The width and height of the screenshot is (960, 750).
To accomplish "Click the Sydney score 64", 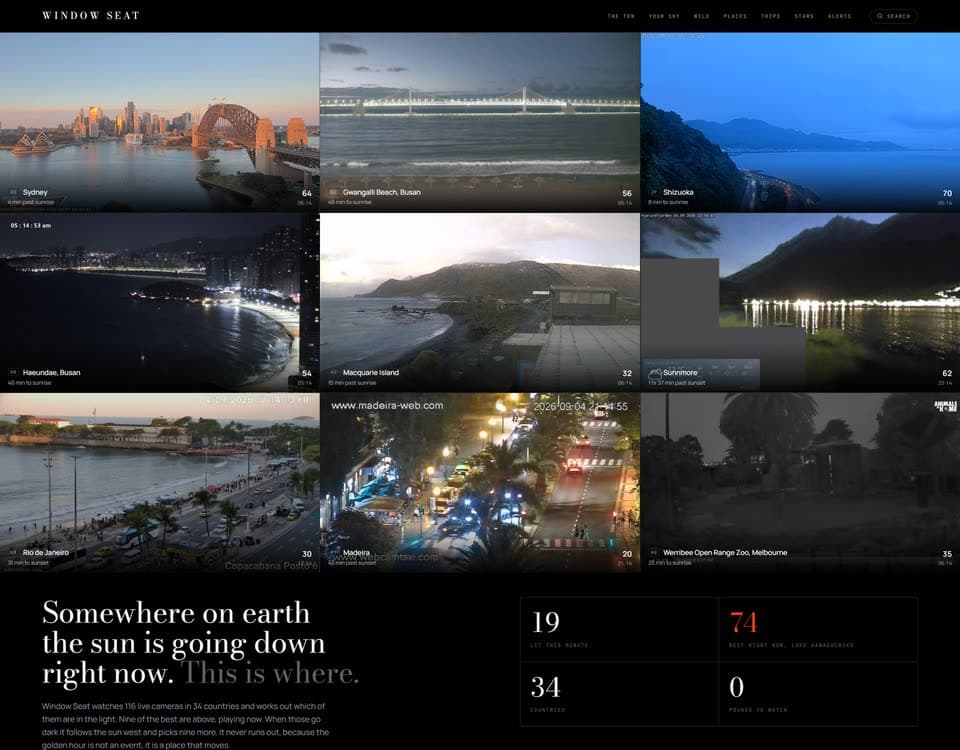I will (307, 193).
